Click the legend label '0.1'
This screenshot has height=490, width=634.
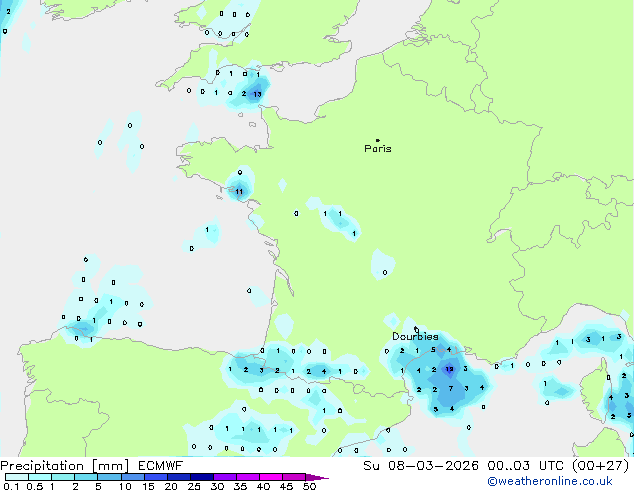(11, 486)
